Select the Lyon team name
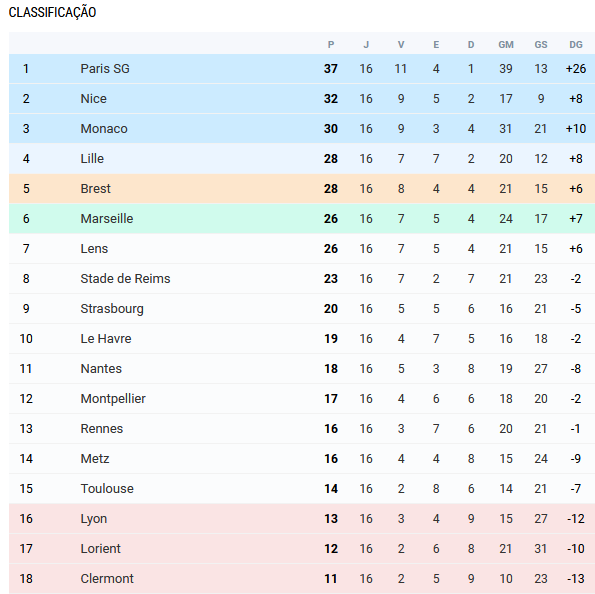This screenshot has height=594, width=595. pos(94,518)
